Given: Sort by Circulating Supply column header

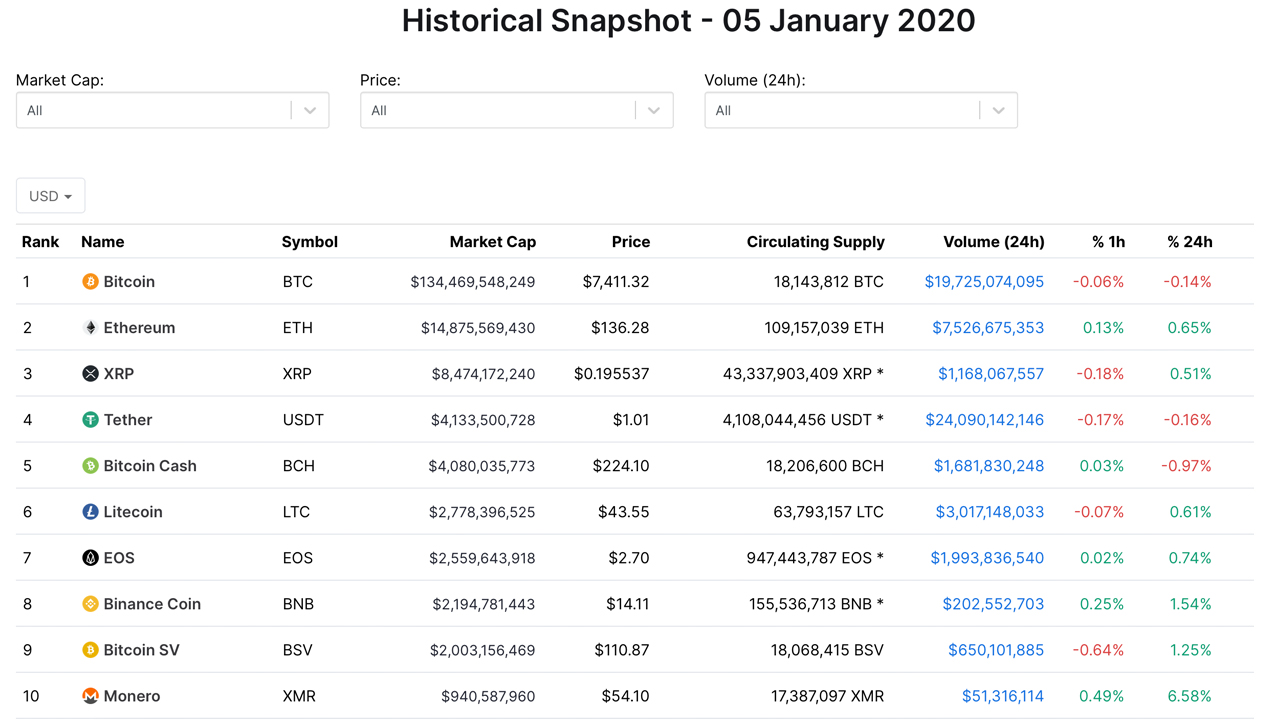Looking at the screenshot, I should tap(816, 242).
